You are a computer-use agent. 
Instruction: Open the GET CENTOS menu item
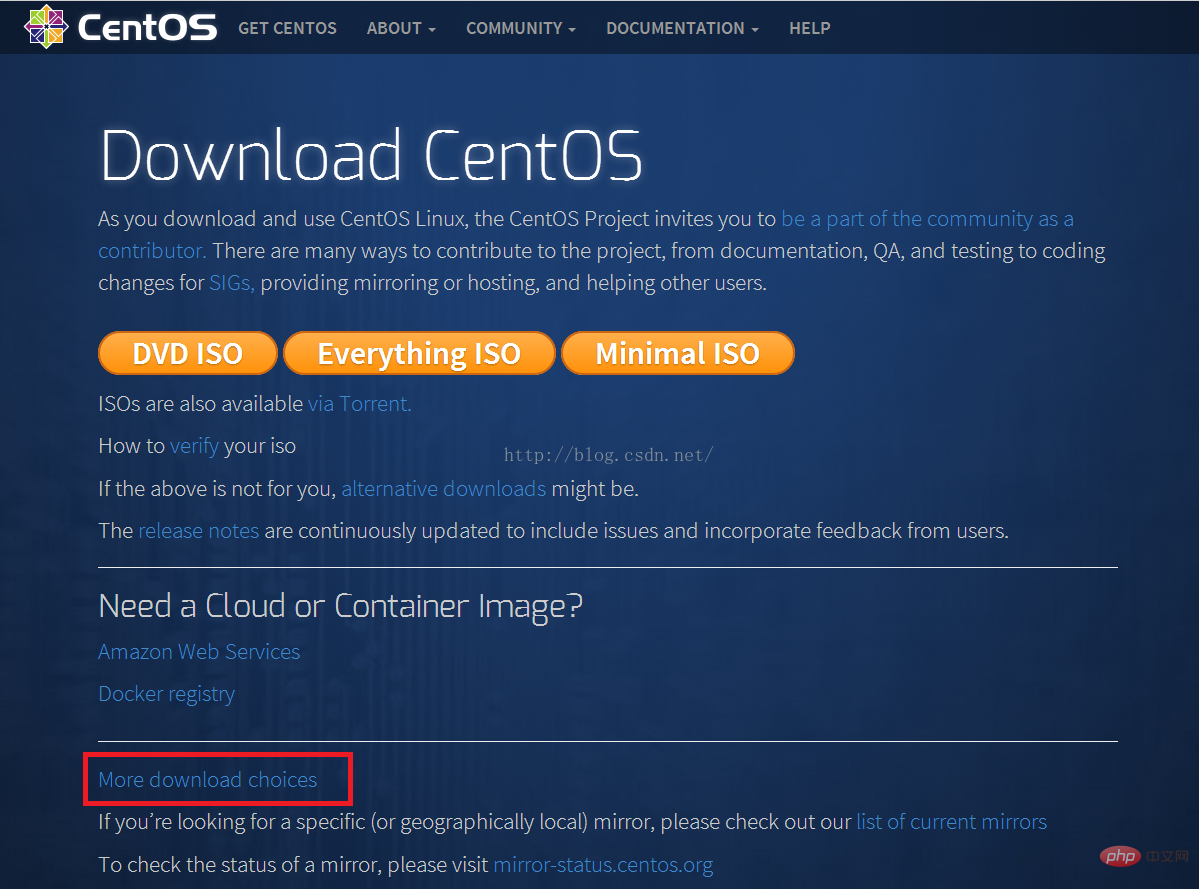coord(288,28)
